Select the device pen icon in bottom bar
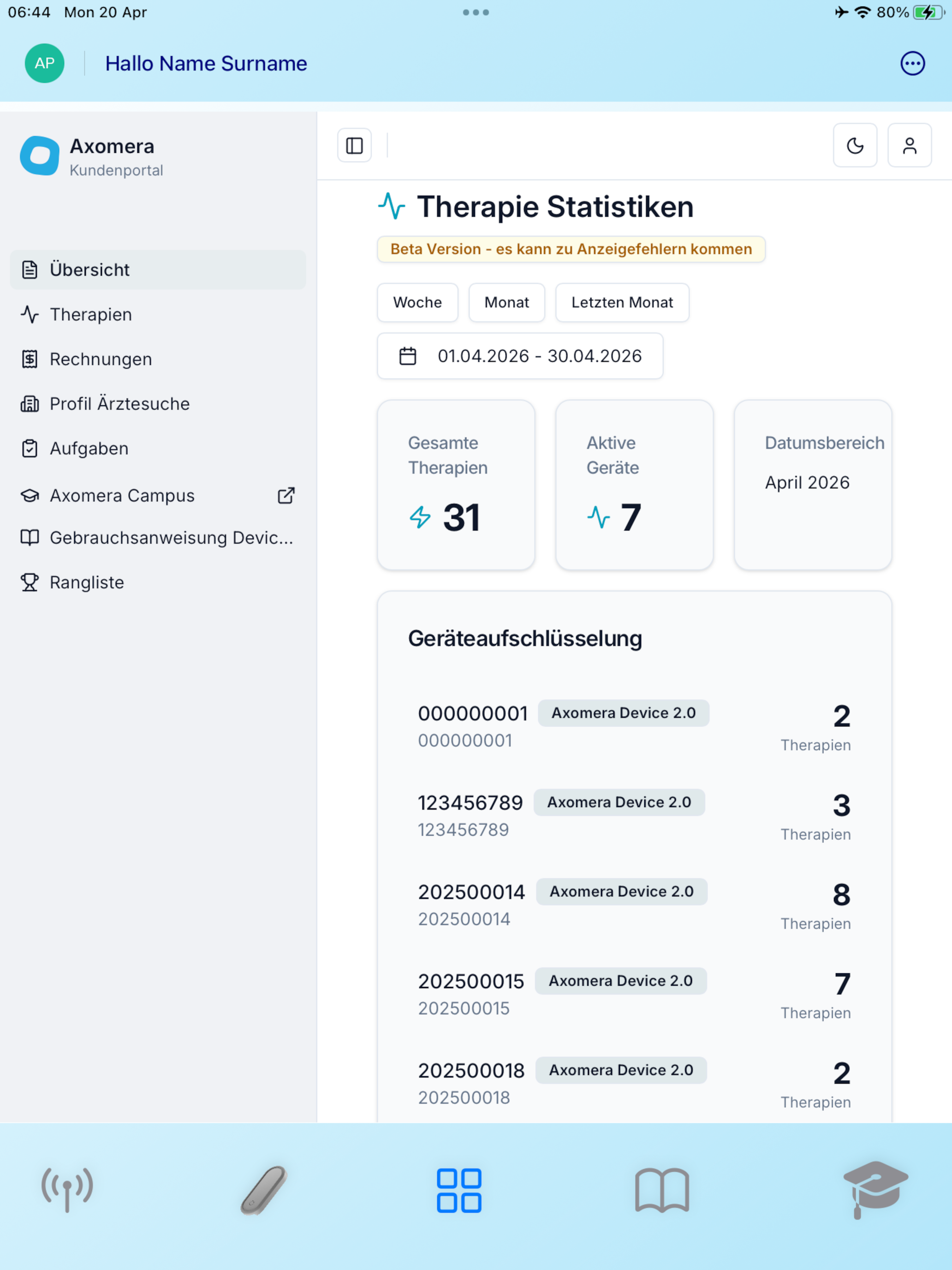This screenshot has width=952, height=1270. [x=263, y=1189]
